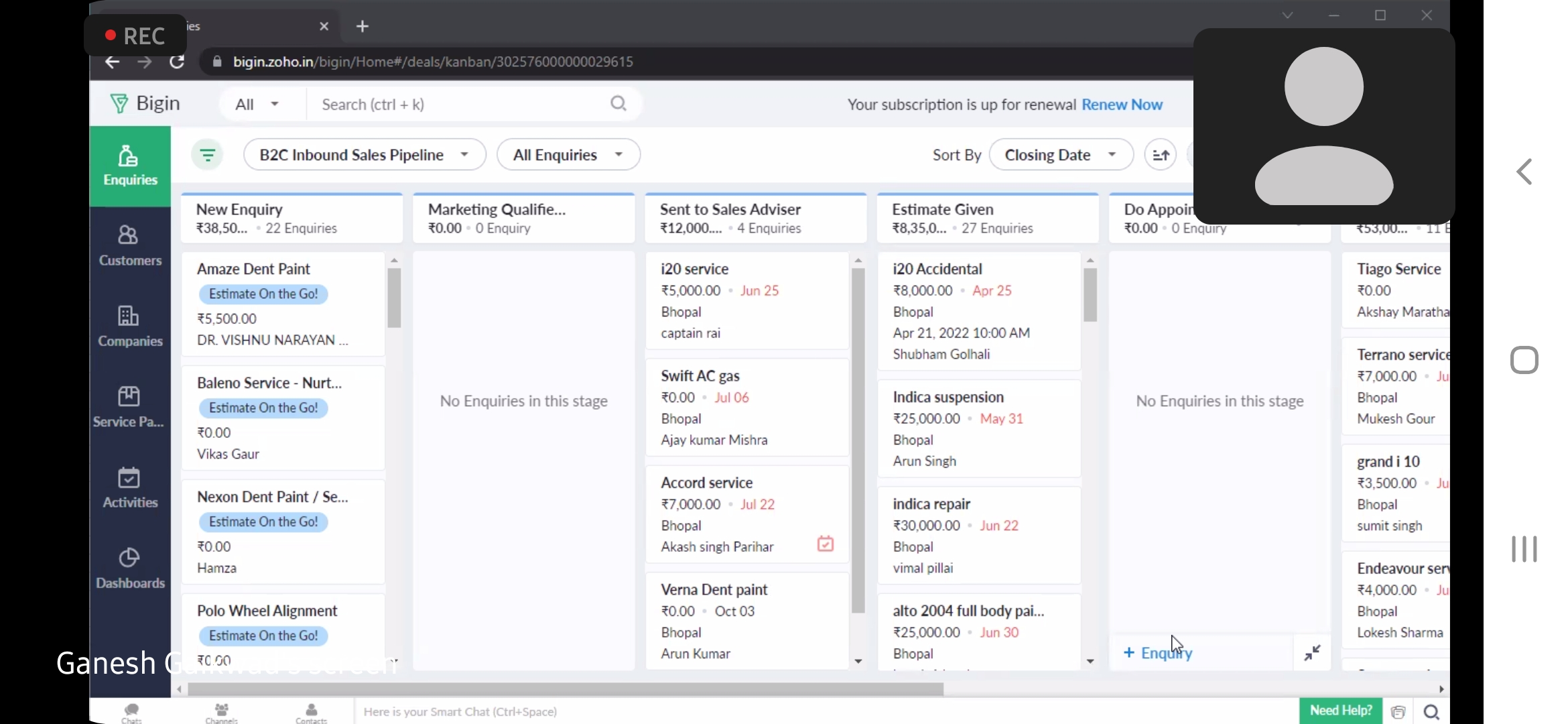The image size is (1568, 724).
Task: Open a new browser tab
Action: [x=363, y=26]
